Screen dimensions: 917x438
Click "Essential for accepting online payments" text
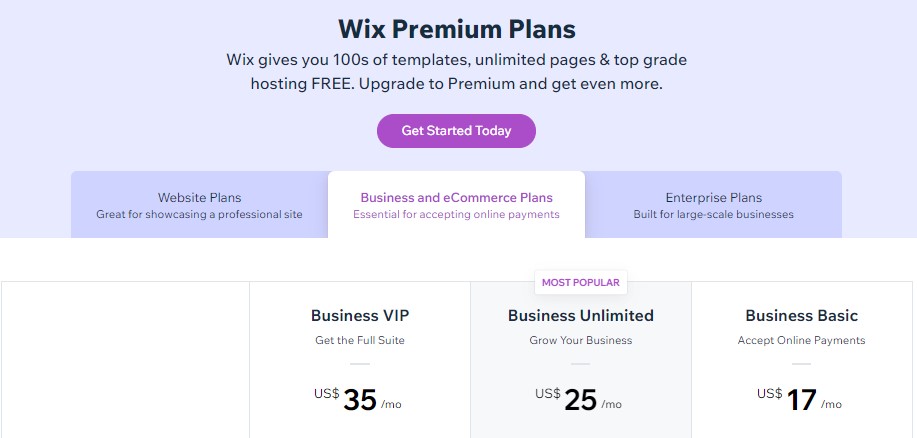click(x=456, y=214)
